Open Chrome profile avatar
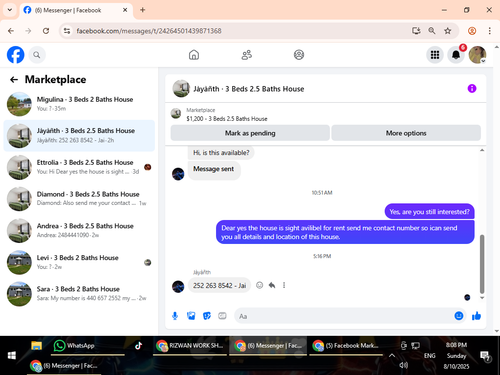This screenshot has width=500, height=375. (472, 31)
